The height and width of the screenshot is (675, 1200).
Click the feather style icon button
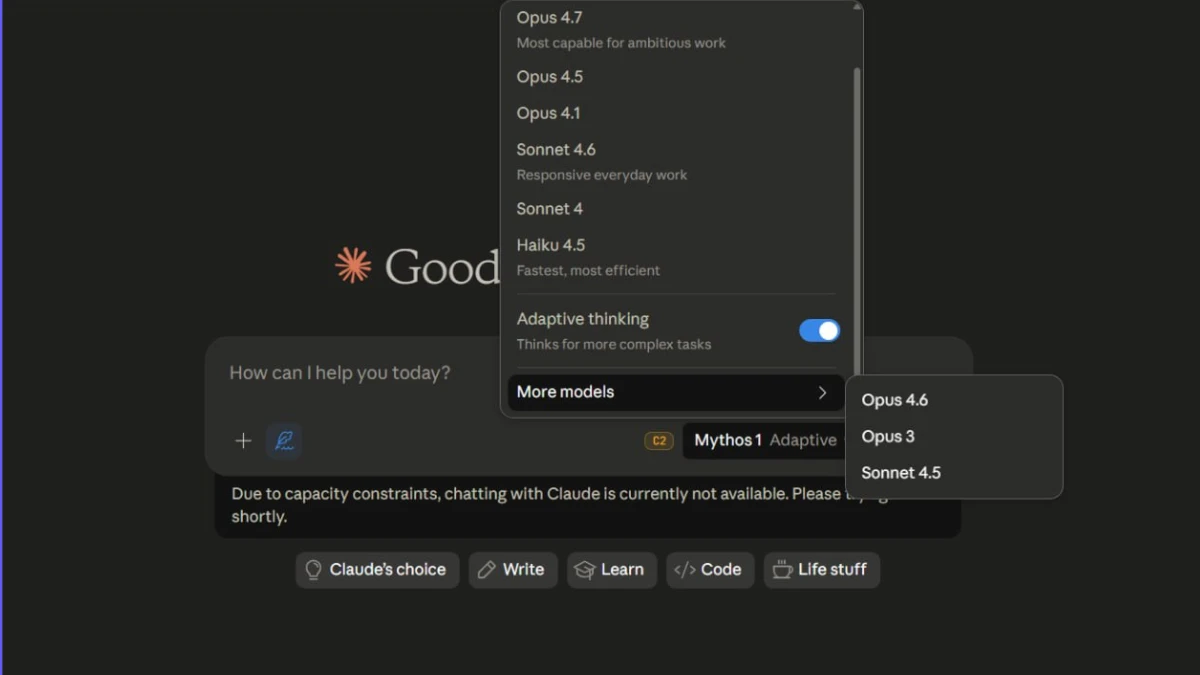pyautogui.click(x=284, y=441)
